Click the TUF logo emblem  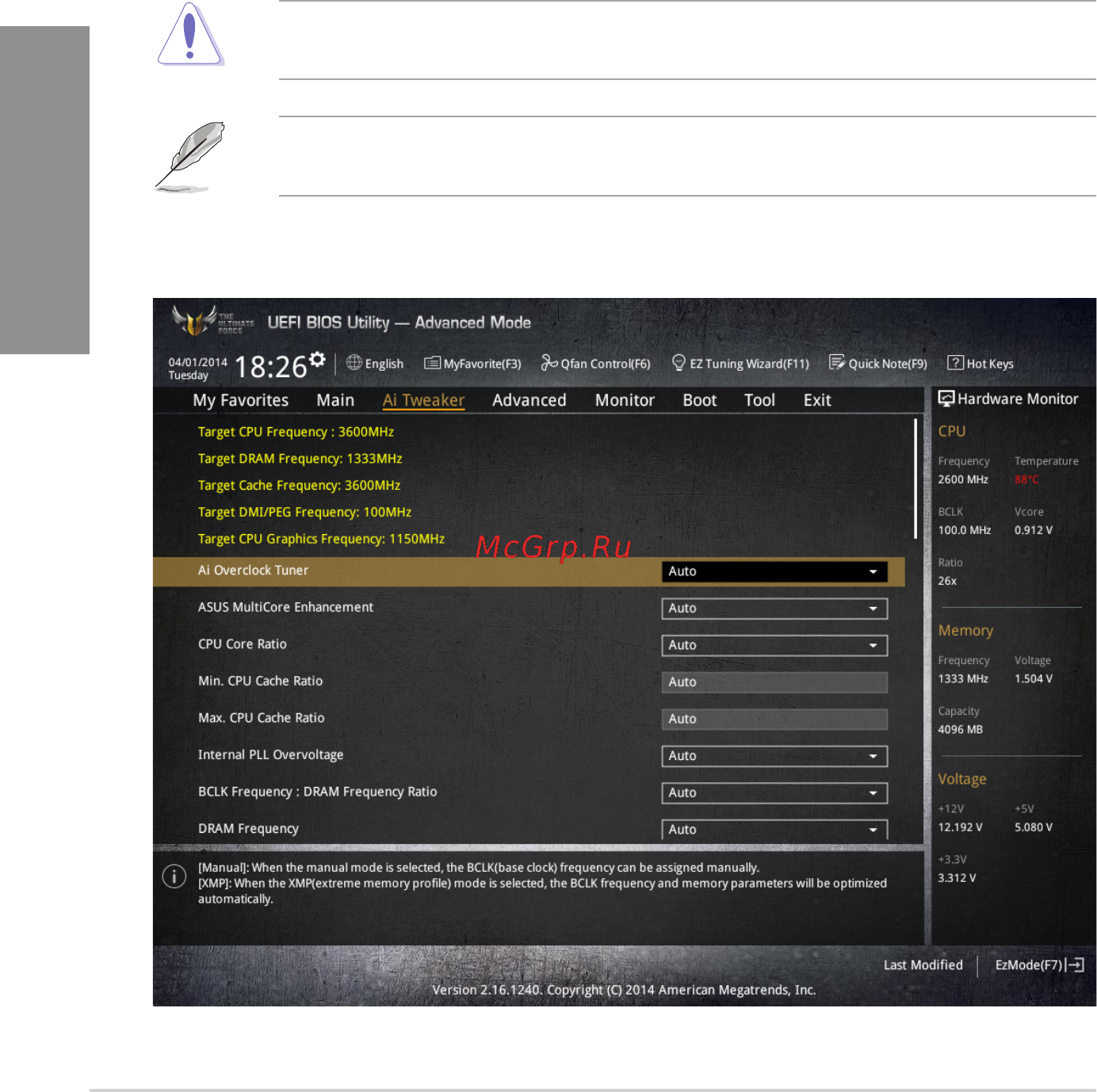point(194,320)
